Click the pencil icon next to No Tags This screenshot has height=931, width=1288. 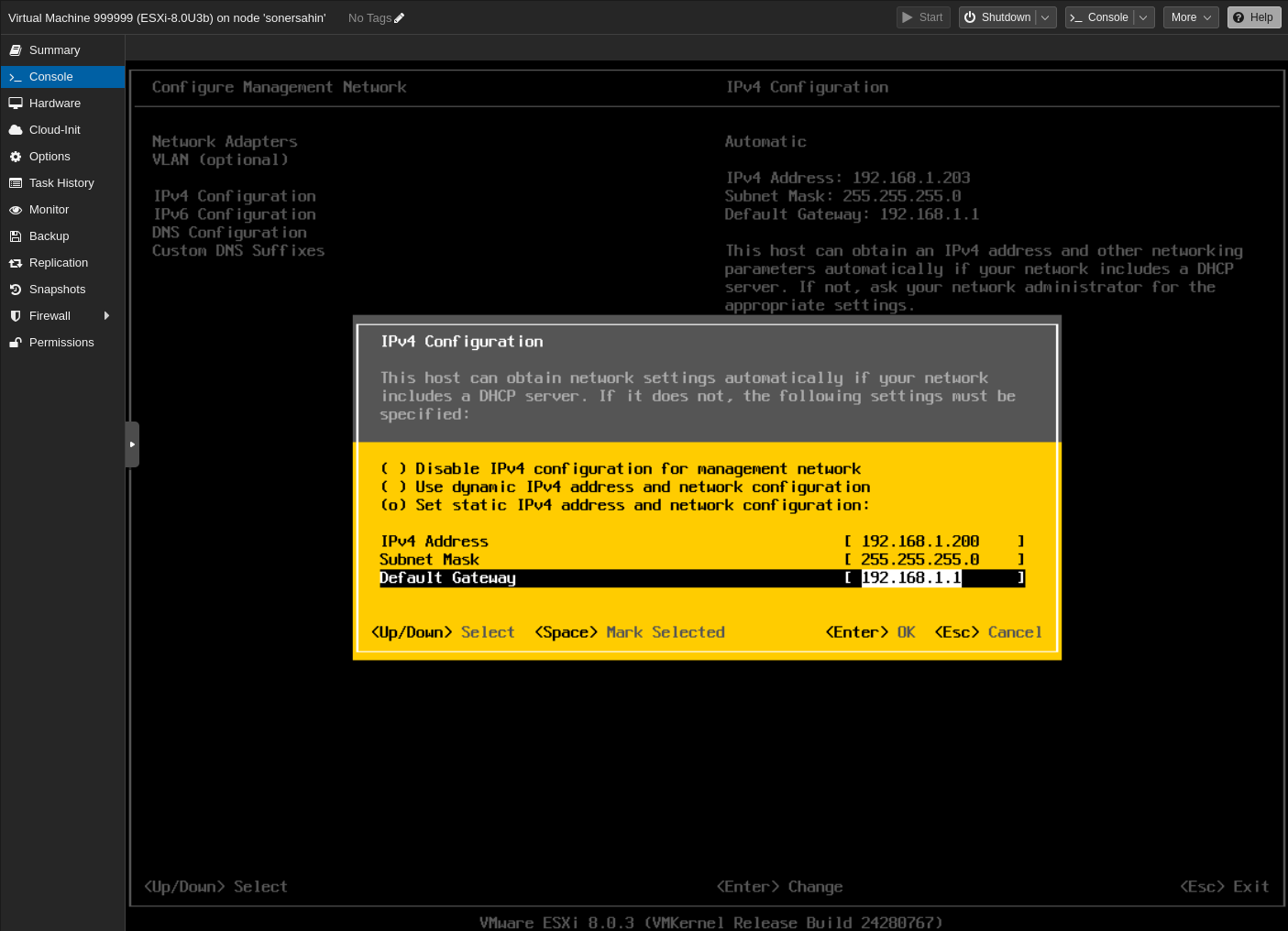[x=401, y=16]
